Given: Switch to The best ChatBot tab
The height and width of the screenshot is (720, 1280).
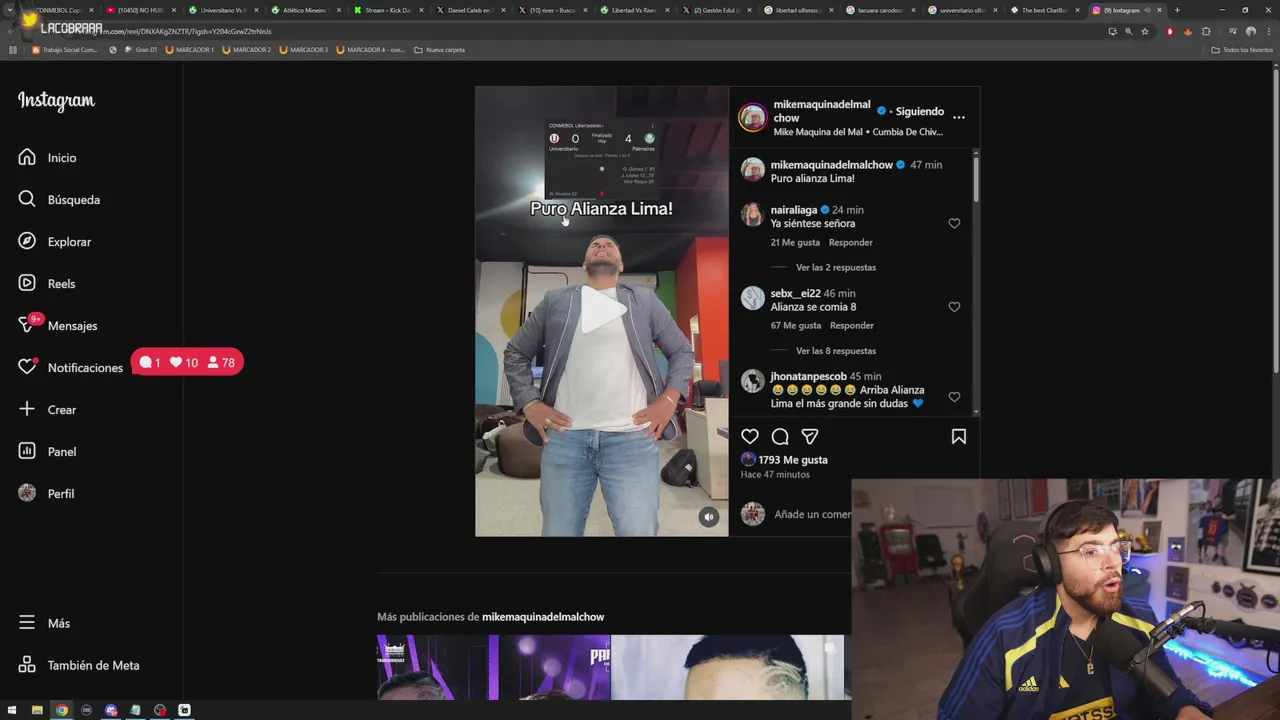Looking at the screenshot, I should pyautogui.click(x=1044, y=10).
